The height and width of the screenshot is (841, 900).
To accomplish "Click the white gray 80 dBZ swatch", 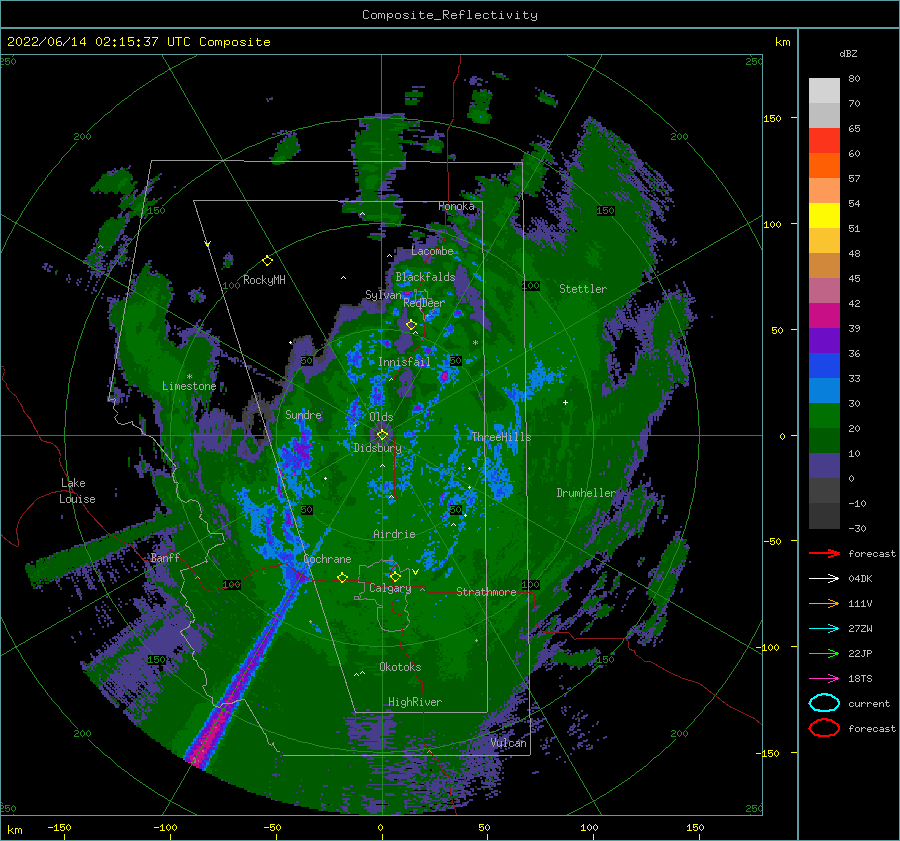I will [824, 90].
